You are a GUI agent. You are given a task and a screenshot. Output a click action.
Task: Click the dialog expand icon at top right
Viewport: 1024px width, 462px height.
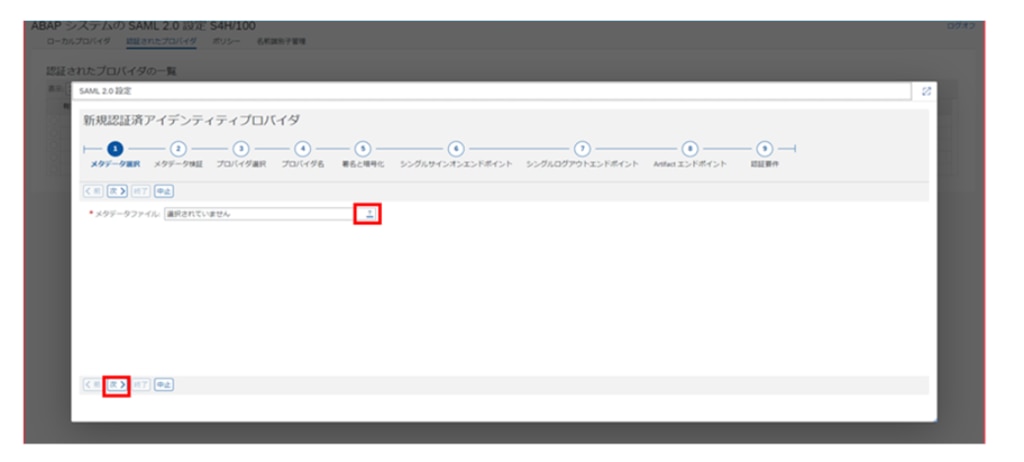coord(926,91)
